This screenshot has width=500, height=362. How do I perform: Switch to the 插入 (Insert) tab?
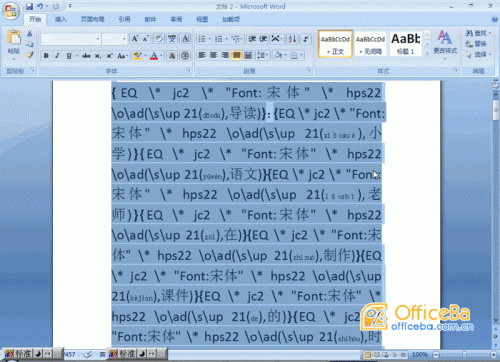point(61,19)
